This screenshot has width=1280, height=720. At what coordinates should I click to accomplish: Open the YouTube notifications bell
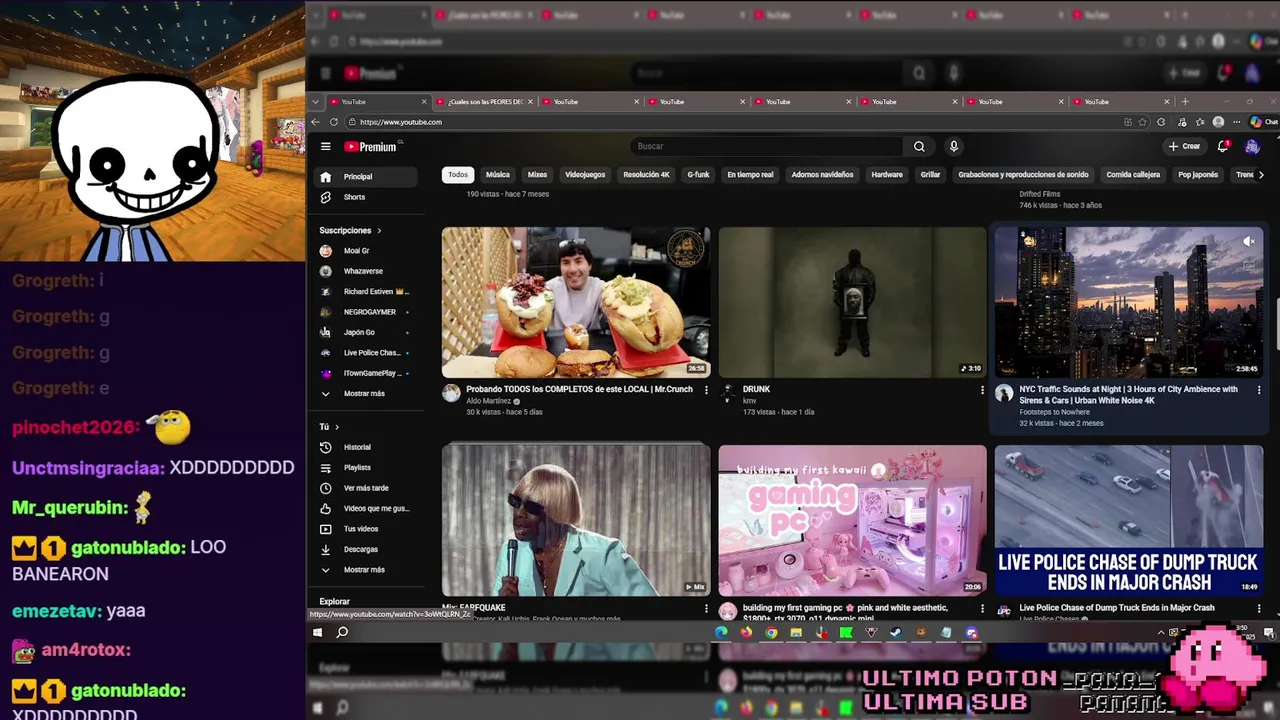tap(1223, 146)
